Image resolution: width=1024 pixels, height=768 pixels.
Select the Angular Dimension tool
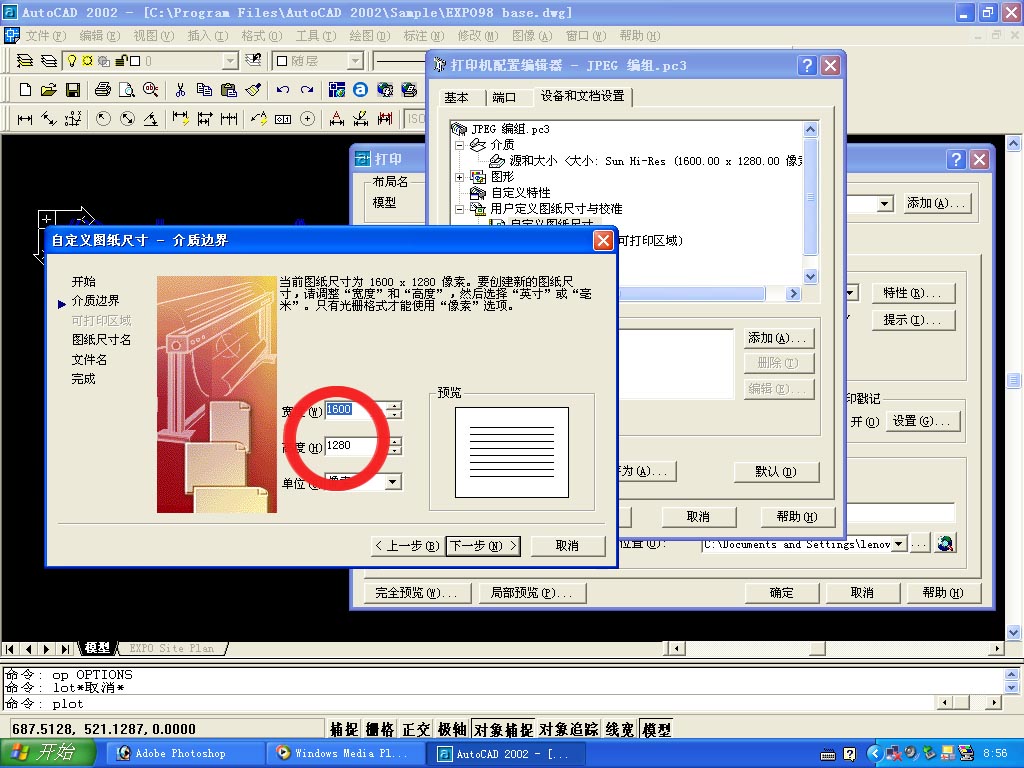pyautogui.click(x=151, y=119)
